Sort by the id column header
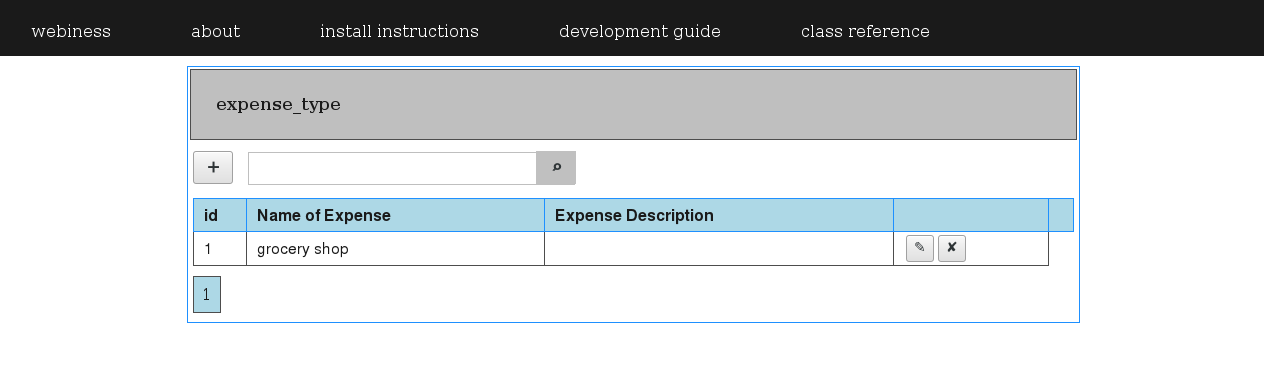The image size is (1264, 376). tap(220, 215)
